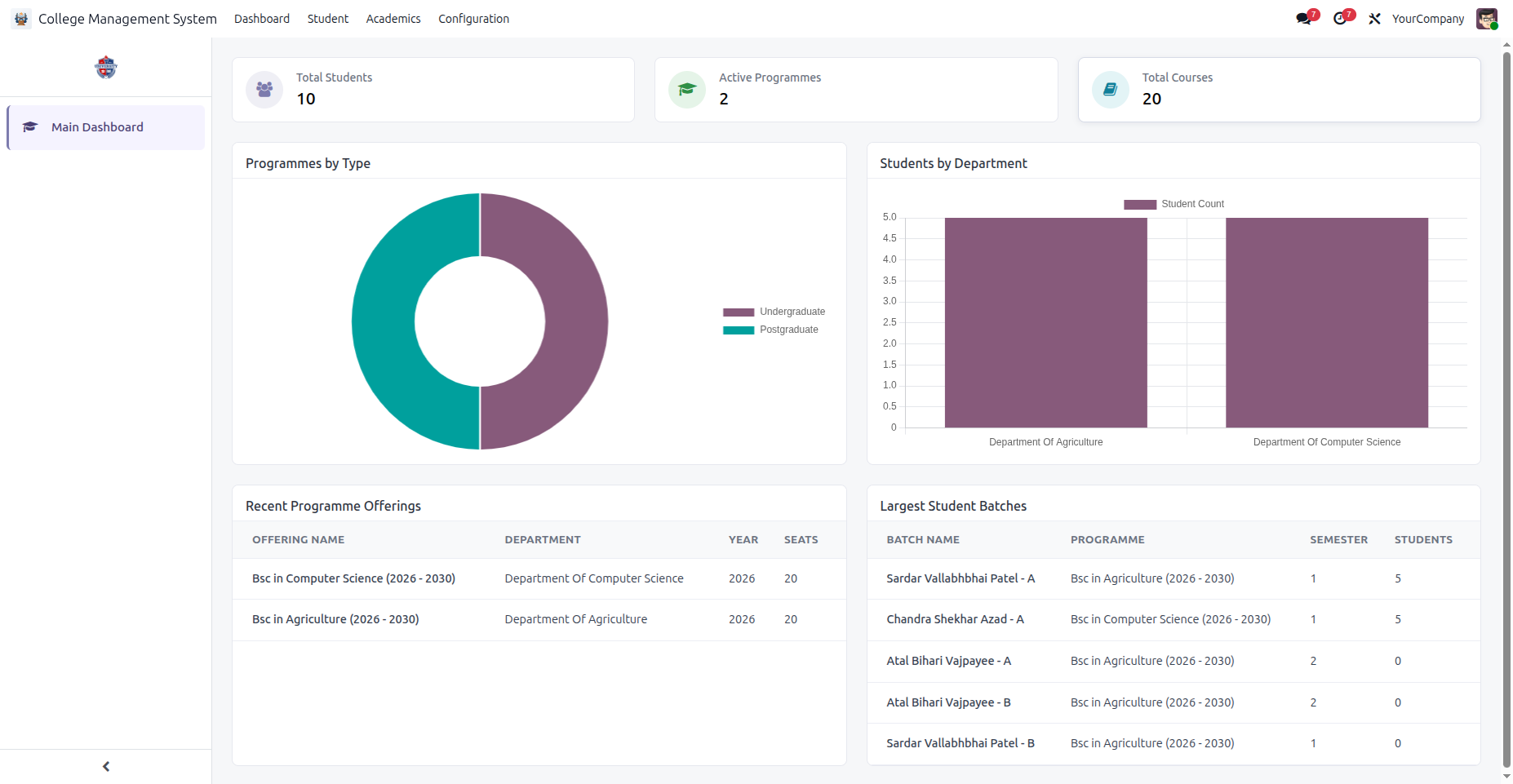The width and height of the screenshot is (1513, 784).
Task: Click the Total Students people icon
Action: pos(264,90)
